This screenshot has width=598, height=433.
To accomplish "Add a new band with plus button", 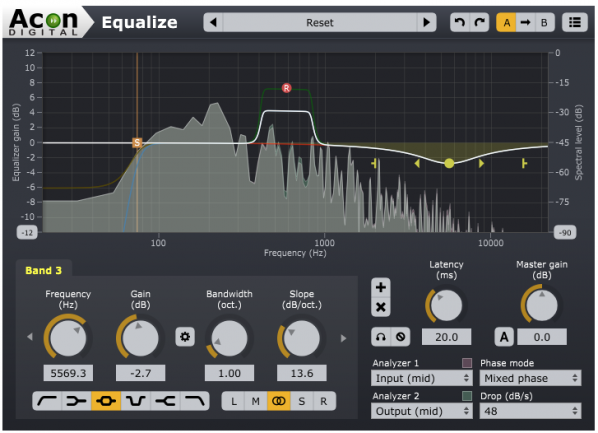I will coord(381,287).
